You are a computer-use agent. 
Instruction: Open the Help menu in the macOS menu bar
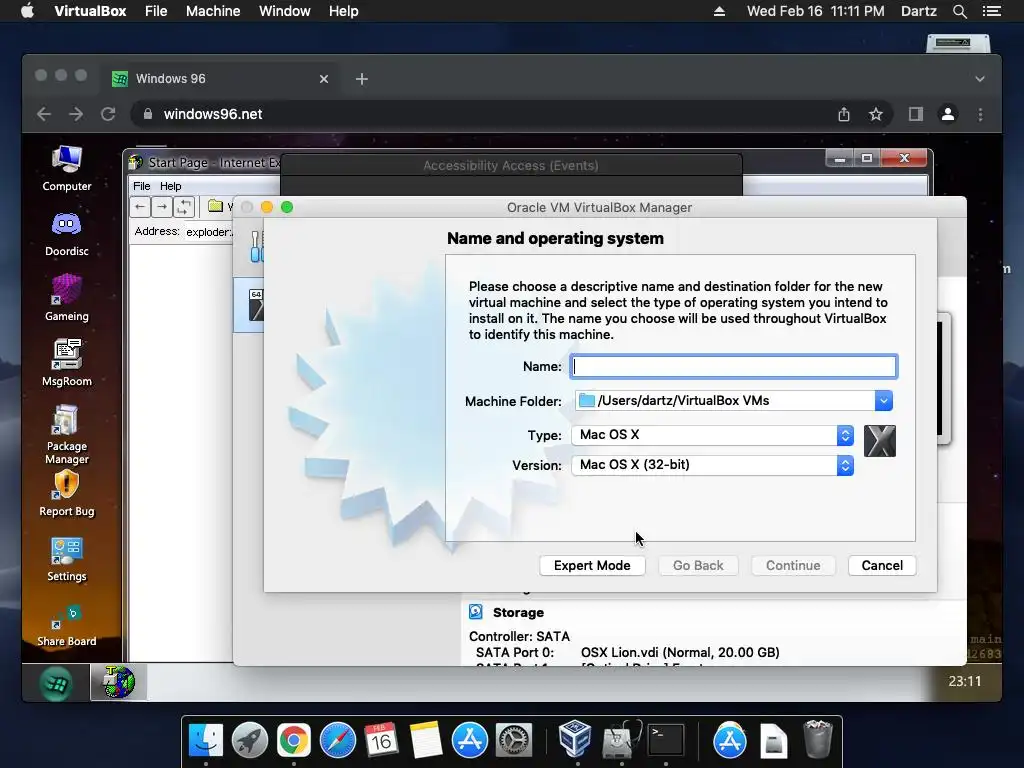point(344,11)
